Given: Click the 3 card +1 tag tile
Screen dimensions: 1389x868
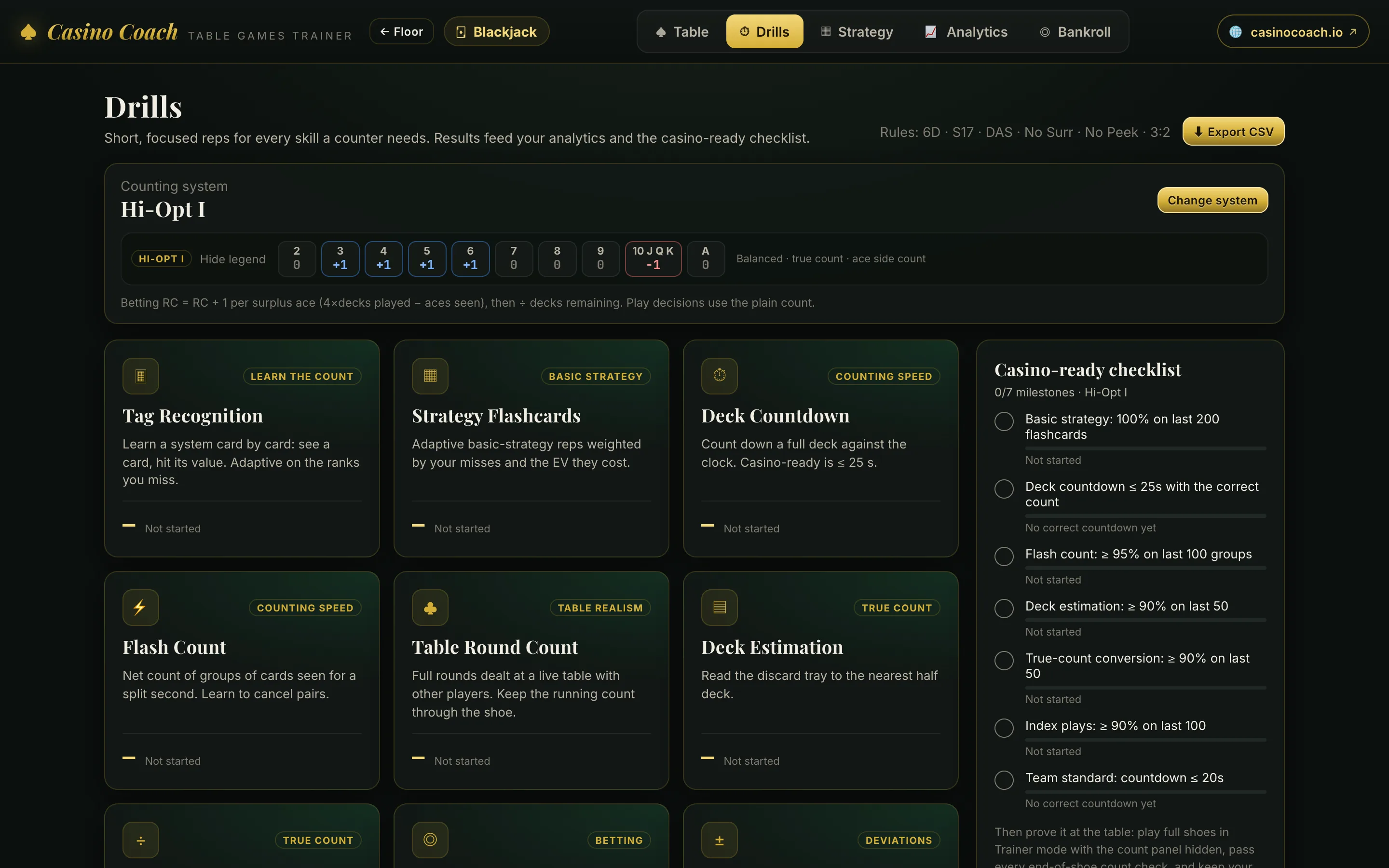Looking at the screenshot, I should tap(340, 259).
